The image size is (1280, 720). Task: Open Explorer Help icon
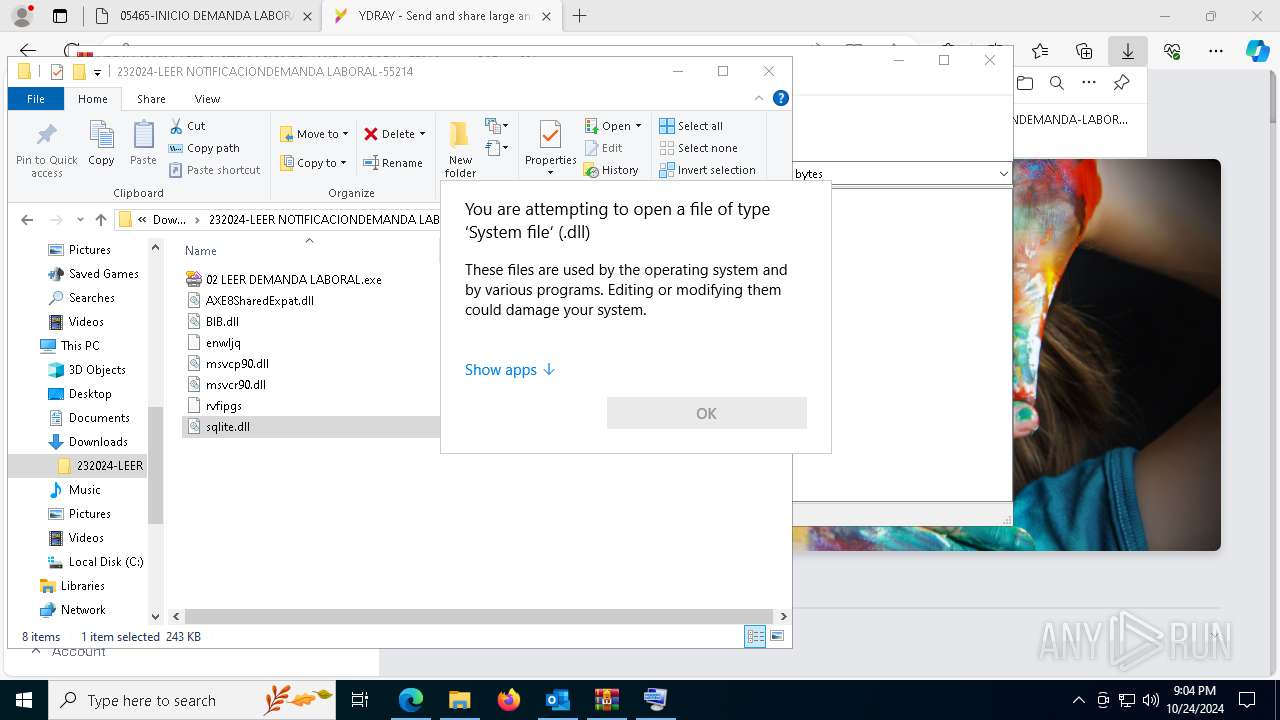pos(781,98)
